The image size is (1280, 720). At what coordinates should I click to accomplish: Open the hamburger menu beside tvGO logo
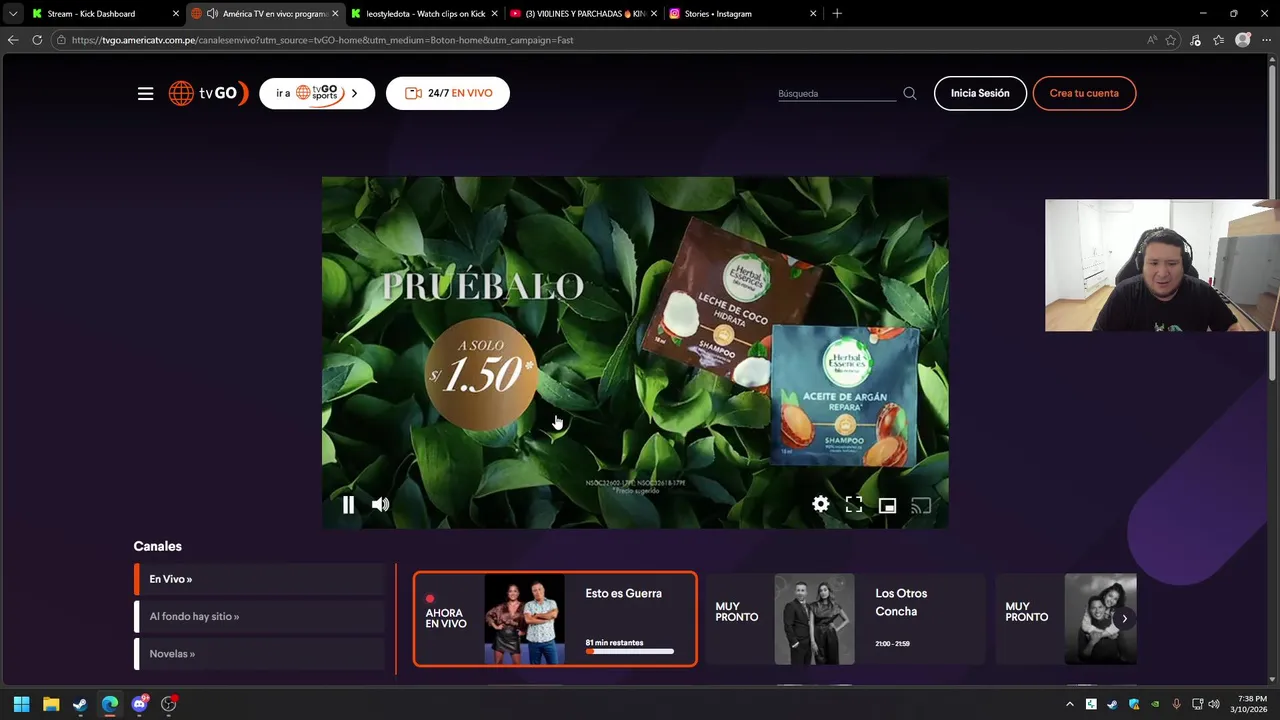[145, 93]
